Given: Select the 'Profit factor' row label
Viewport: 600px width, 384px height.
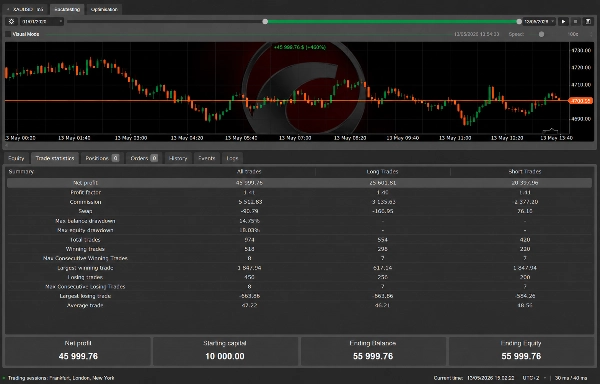Looking at the screenshot, I should tap(85, 192).
